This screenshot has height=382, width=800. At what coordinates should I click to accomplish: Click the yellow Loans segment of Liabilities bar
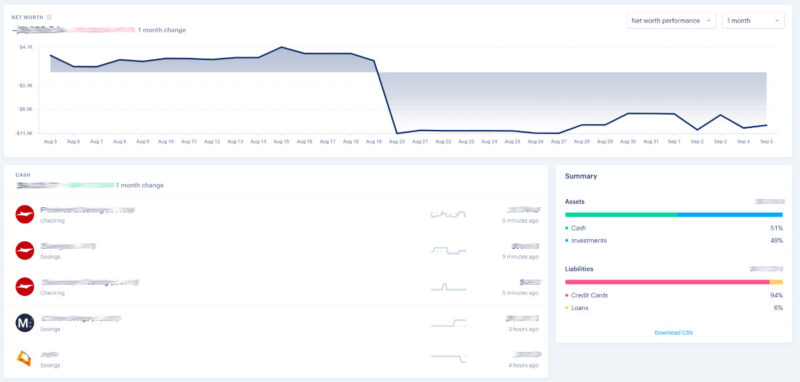776,282
